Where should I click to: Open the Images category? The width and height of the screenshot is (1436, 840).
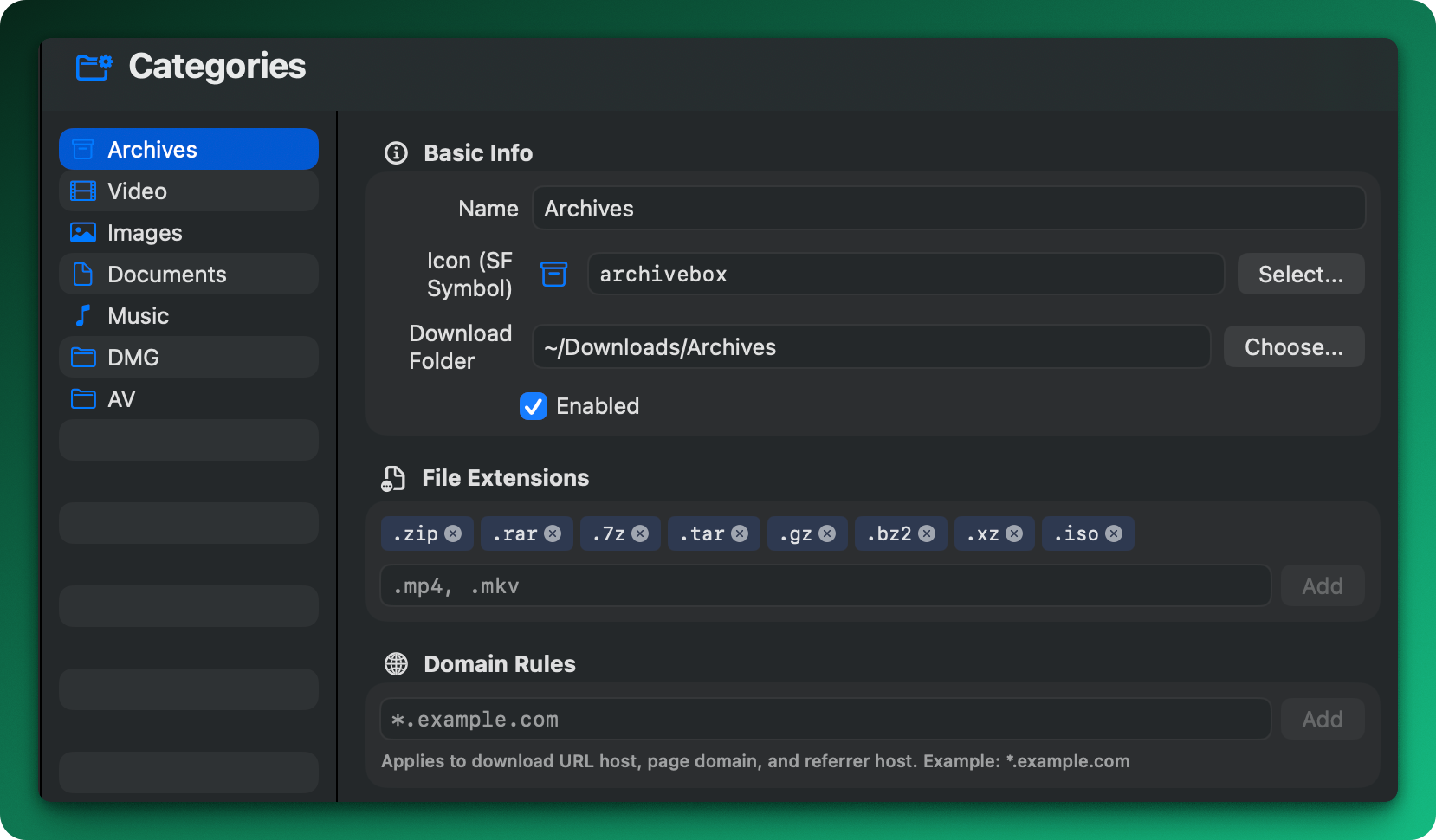189,232
